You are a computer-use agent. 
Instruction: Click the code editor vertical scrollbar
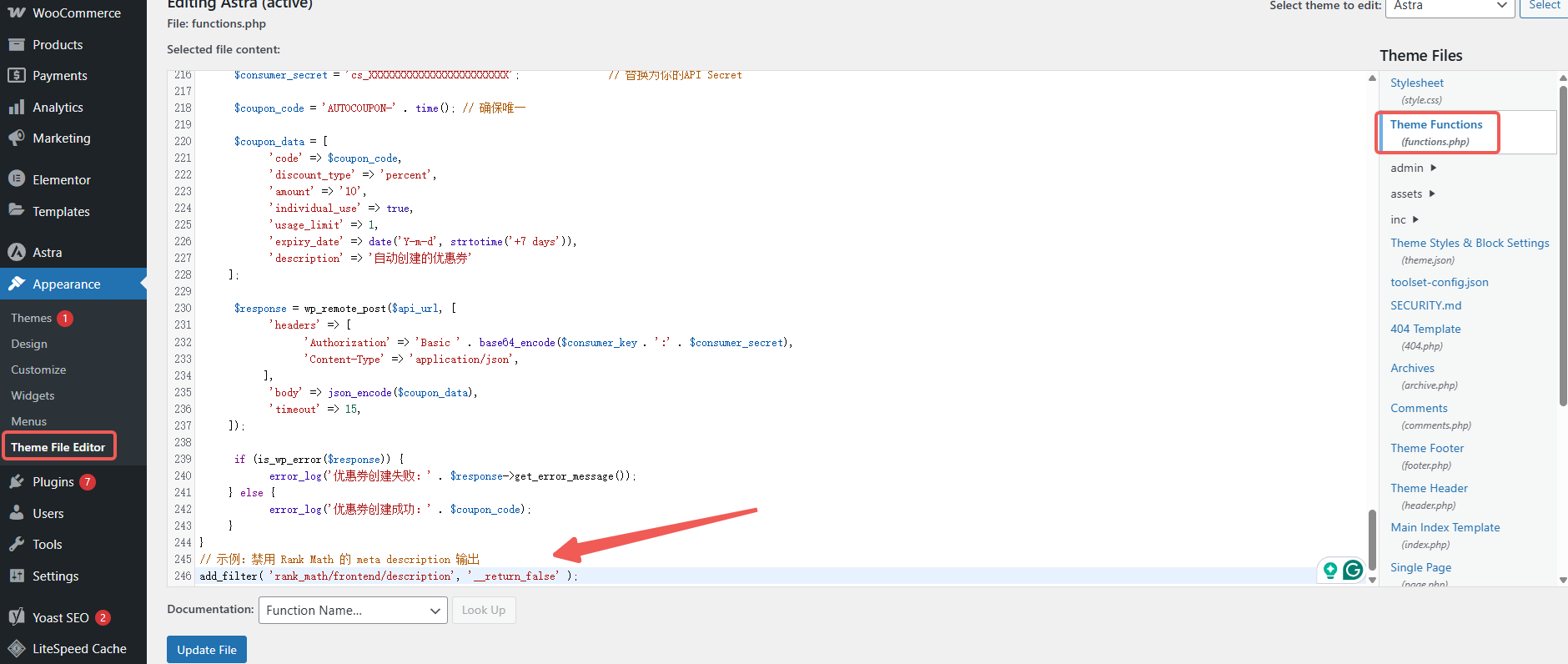(1372, 538)
